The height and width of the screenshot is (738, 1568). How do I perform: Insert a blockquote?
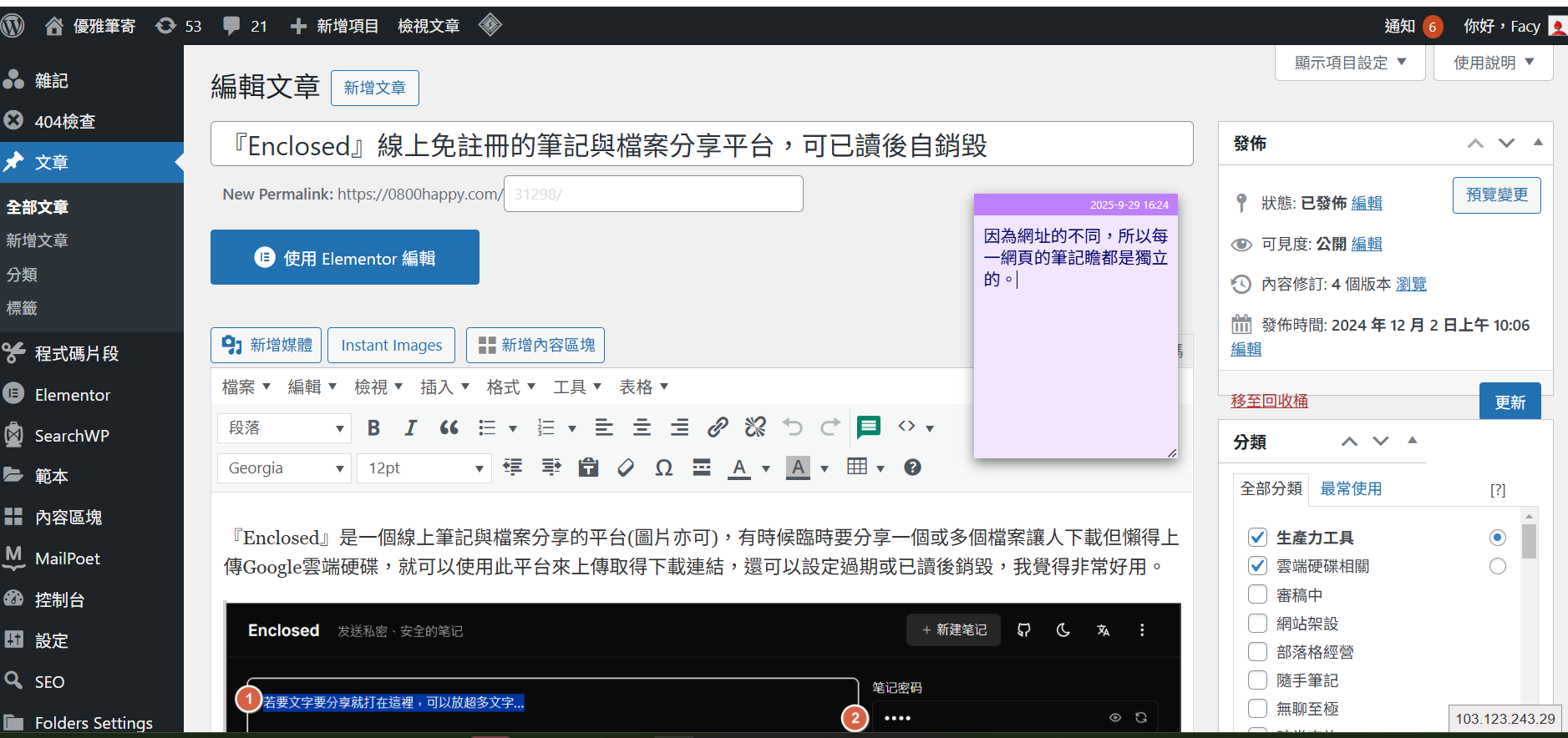[449, 428]
